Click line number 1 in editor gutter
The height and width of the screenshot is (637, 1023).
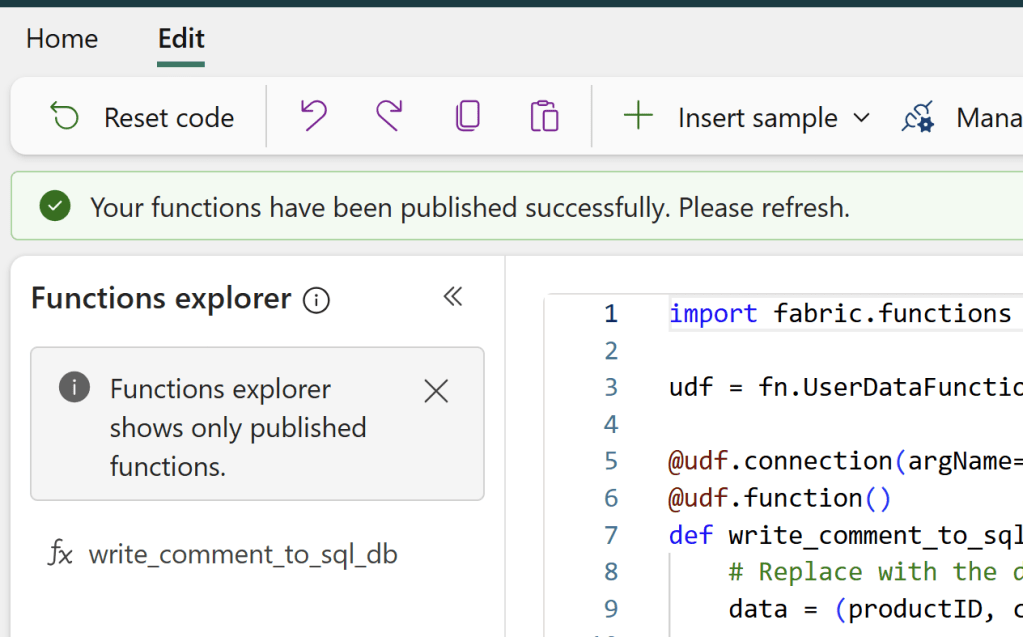click(610, 314)
